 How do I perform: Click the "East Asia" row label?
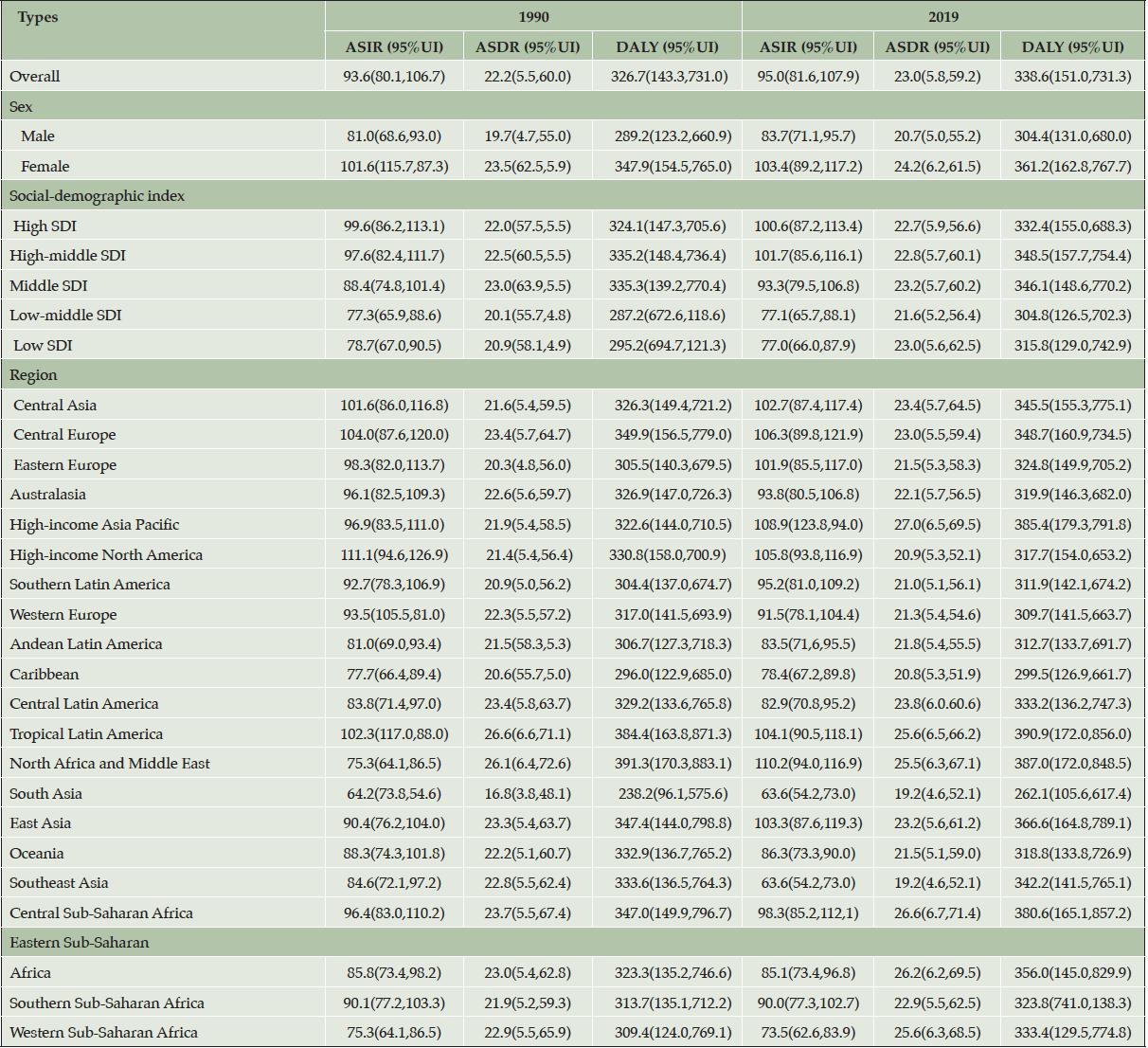41,823
